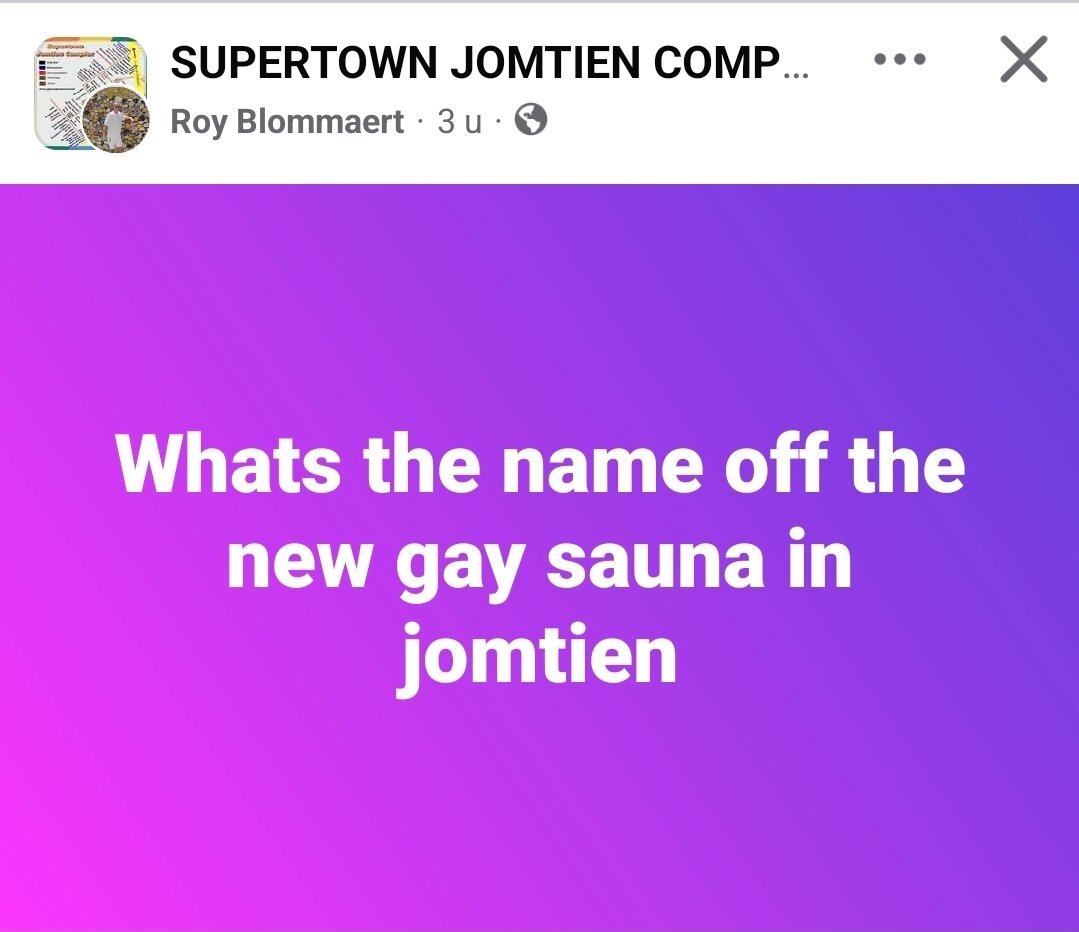View Roy Blommaert's round profile picture
Screen dimensions: 1079x932
[x=116, y=118]
